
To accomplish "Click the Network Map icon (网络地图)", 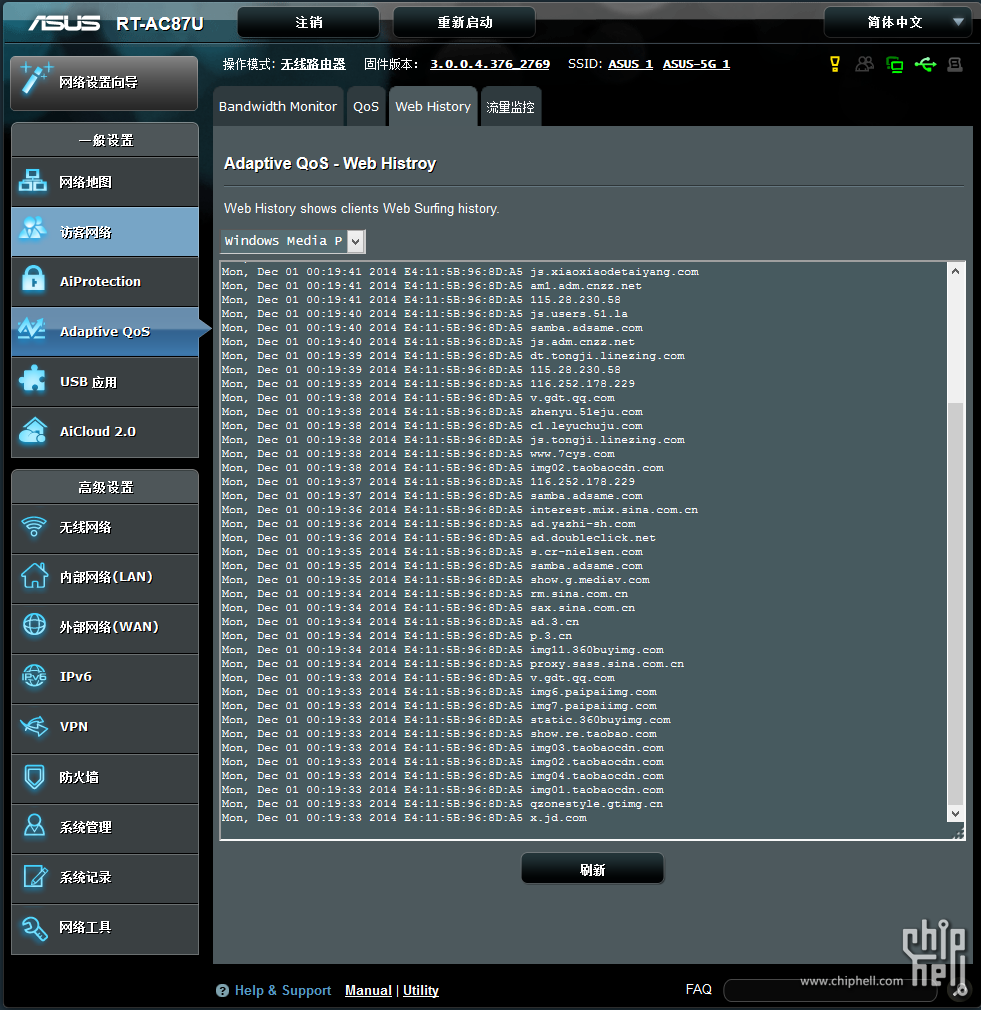I will point(33,181).
